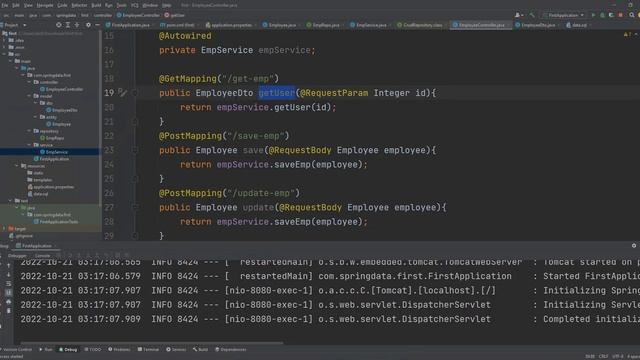Open the Build menu

(96, 5)
